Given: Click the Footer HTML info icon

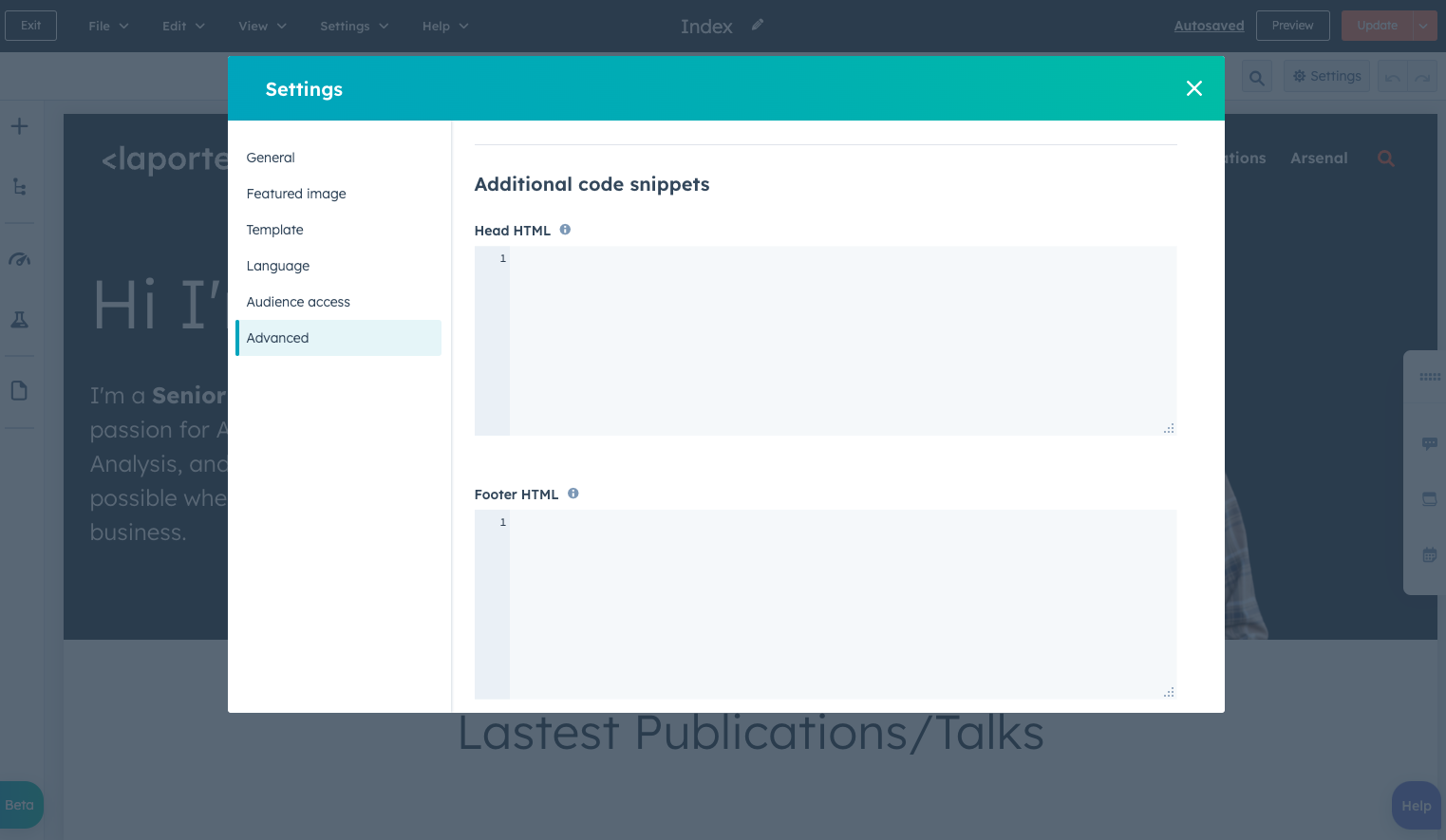Looking at the screenshot, I should [x=573, y=494].
